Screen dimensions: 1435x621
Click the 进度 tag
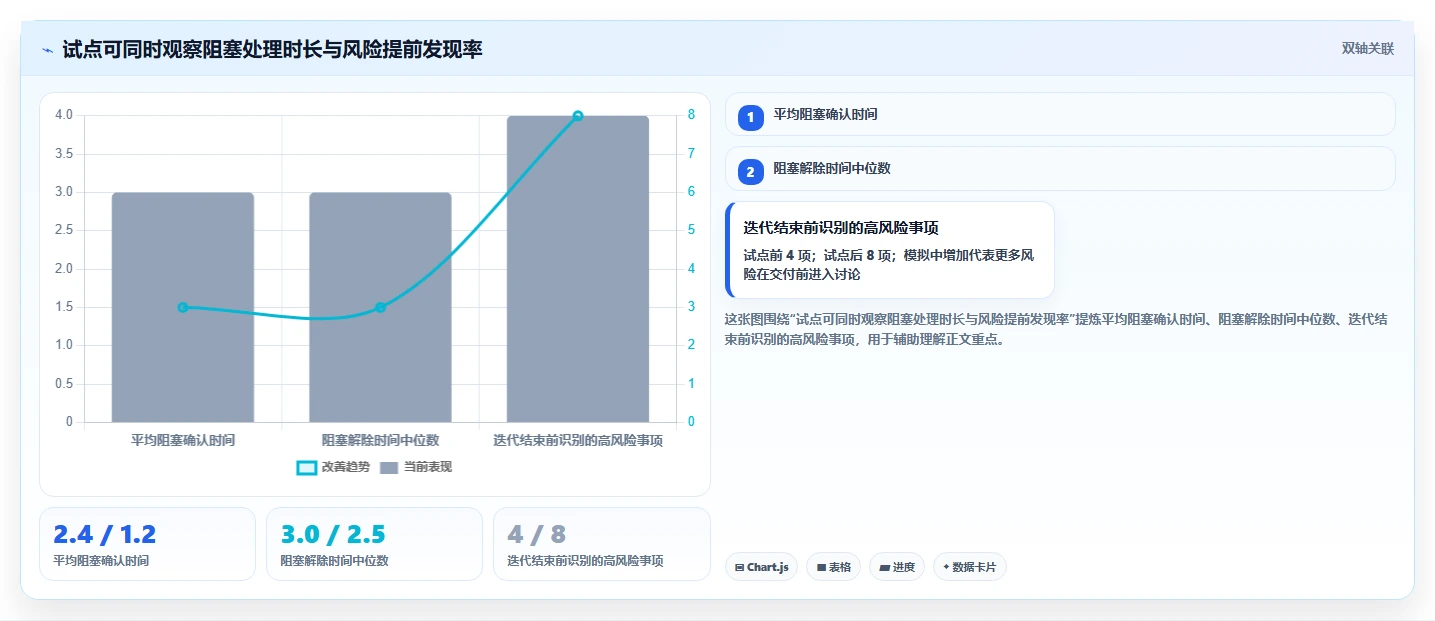[x=897, y=567]
